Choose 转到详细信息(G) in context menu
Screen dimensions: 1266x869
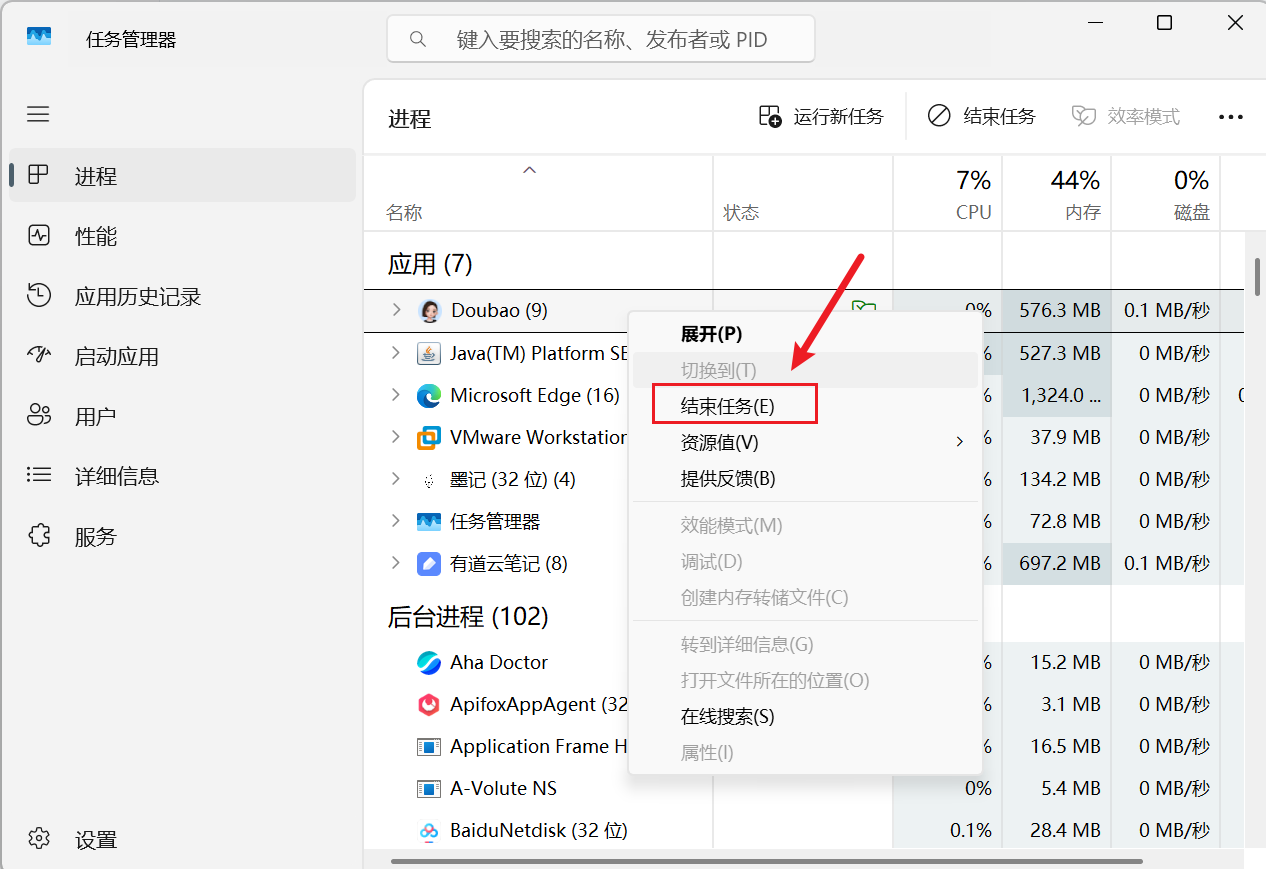click(x=805, y=645)
